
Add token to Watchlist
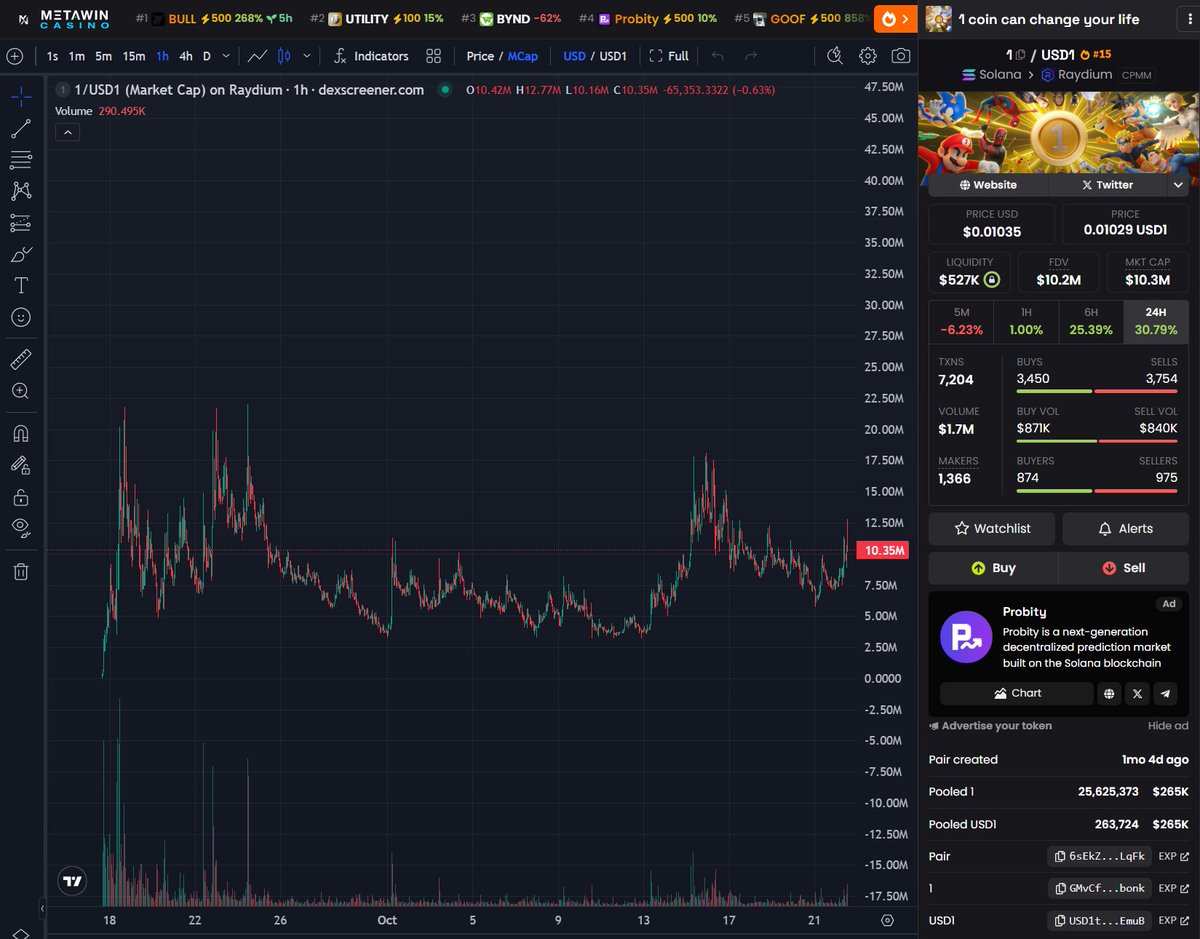(x=991, y=528)
